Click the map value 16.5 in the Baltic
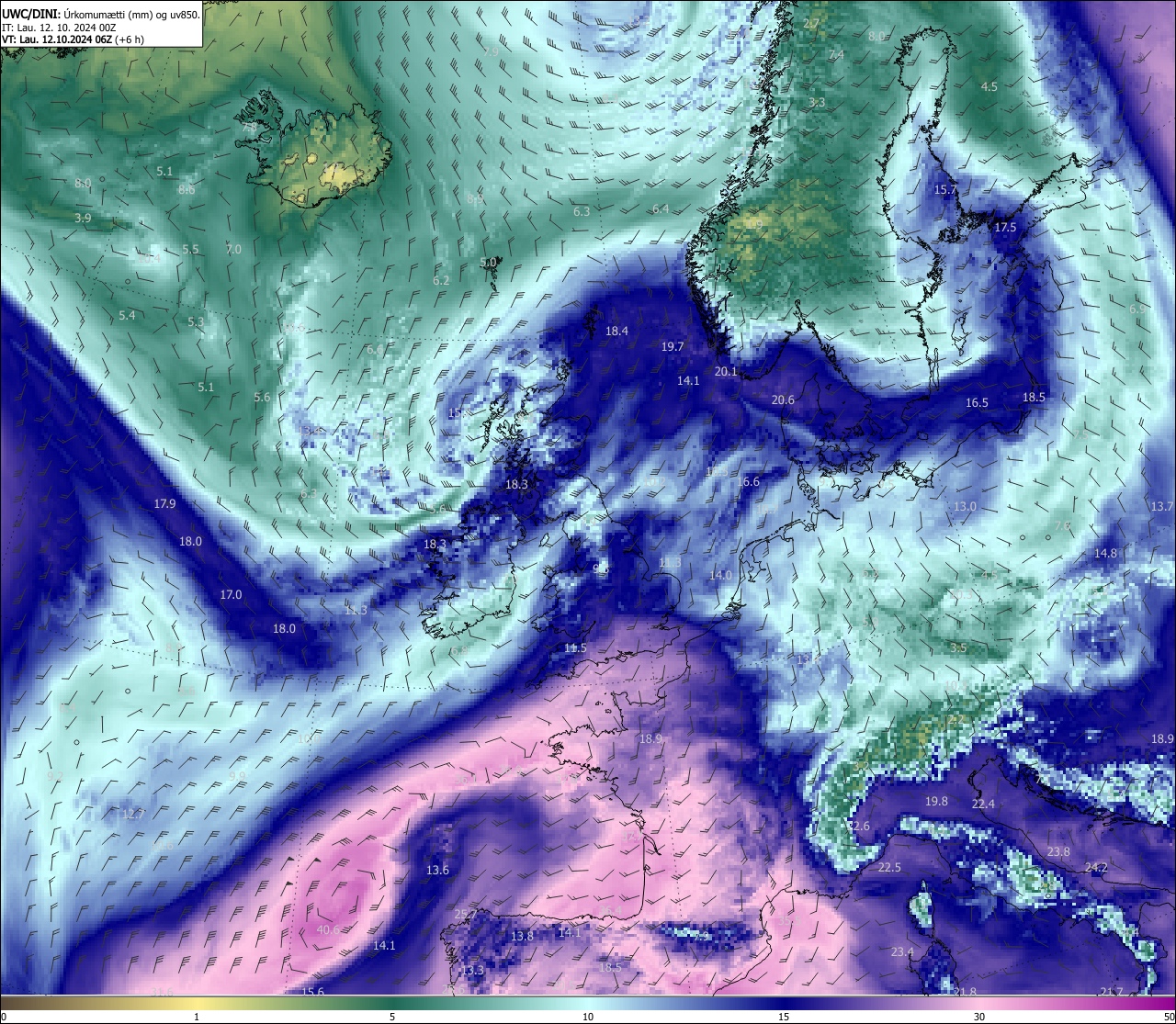Viewport: 1176px width, 1024px height. 977,402
